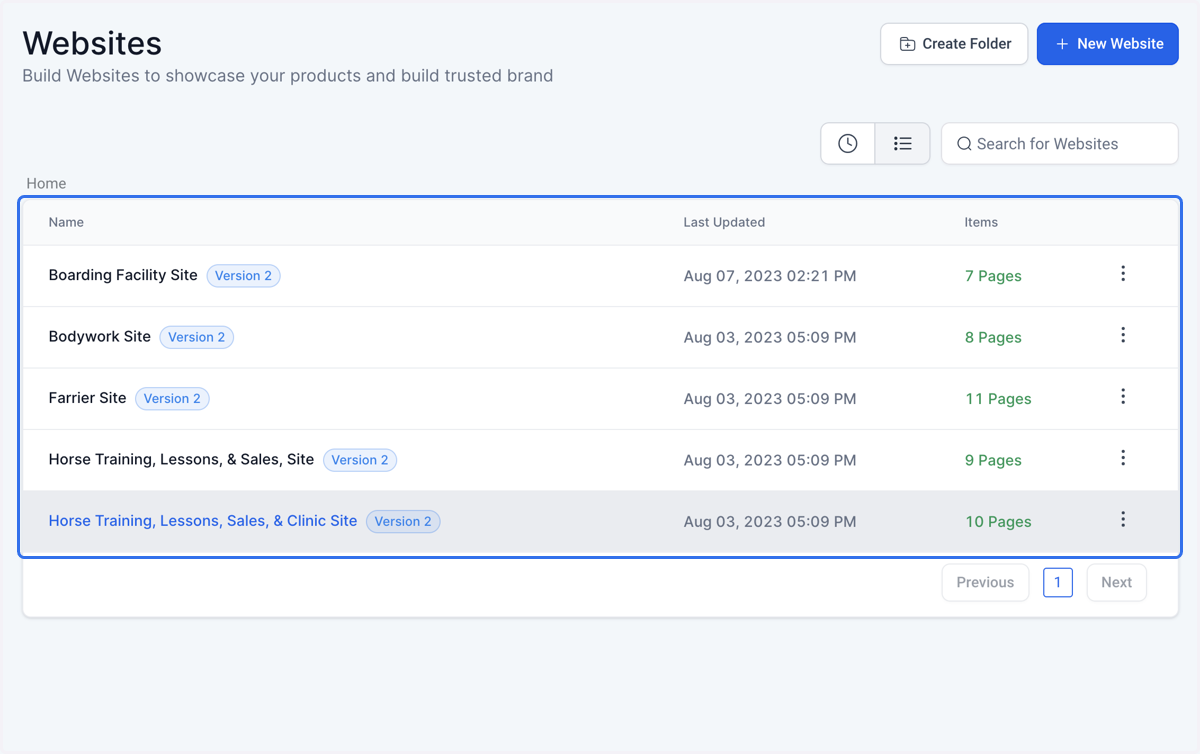Click the Items column header

pyautogui.click(x=981, y=222)
